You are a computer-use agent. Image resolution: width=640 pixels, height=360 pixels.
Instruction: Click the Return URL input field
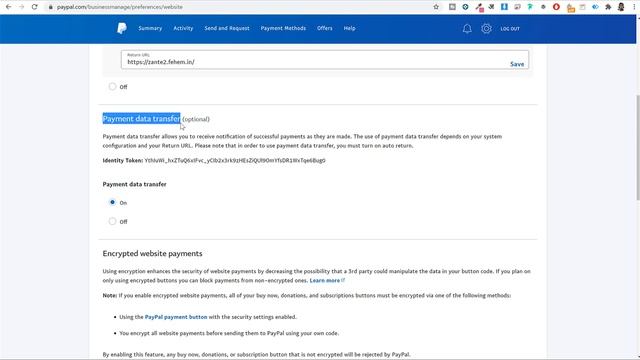[324, 60]
